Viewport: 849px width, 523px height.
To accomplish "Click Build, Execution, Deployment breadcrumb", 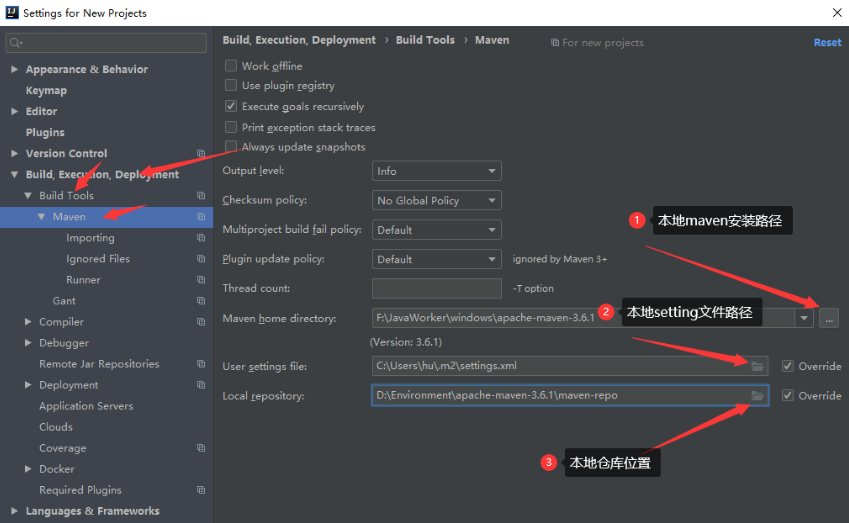I will click(299, 40).
